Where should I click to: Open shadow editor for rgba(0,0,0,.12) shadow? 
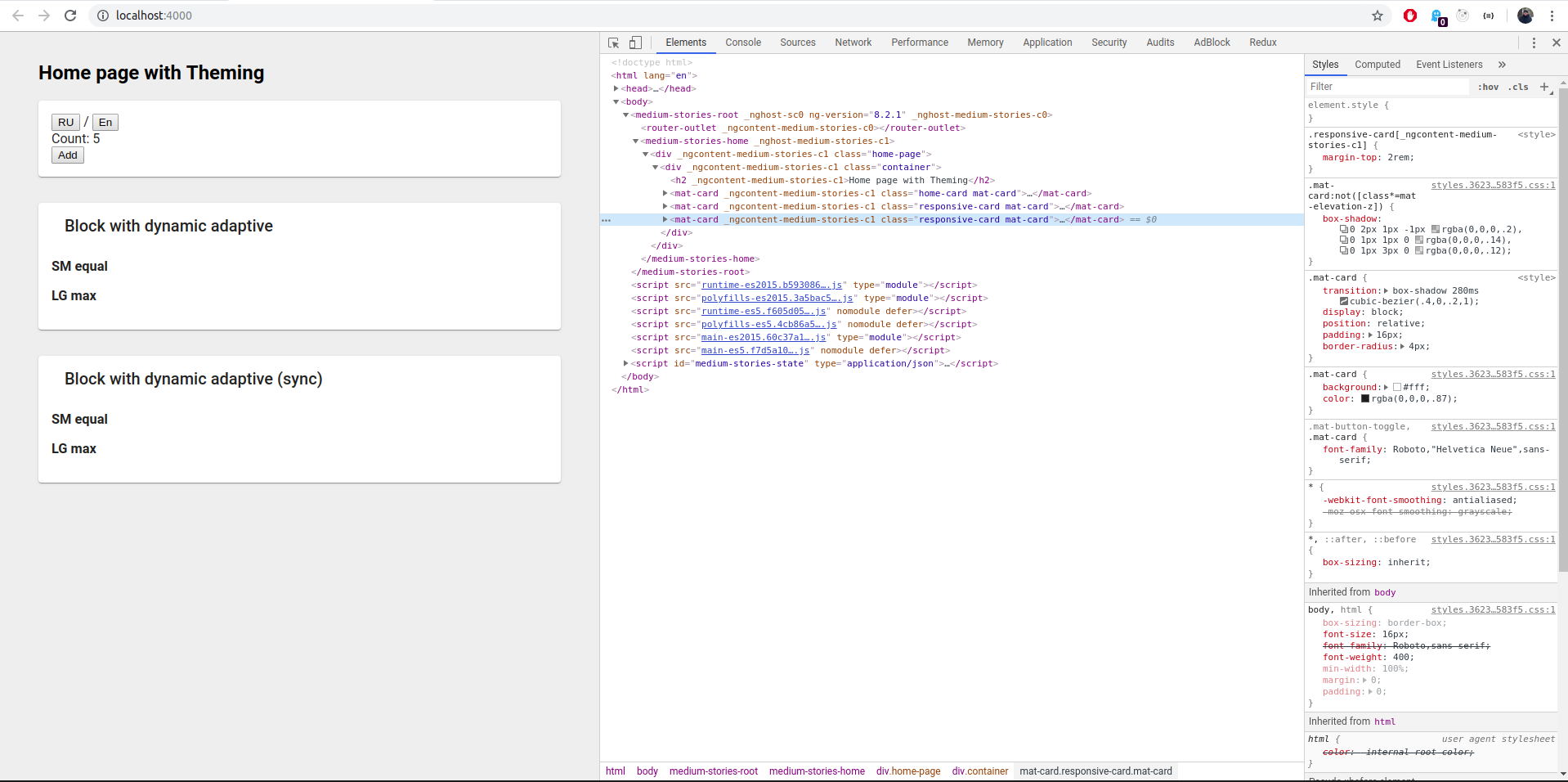[1343, 251]
